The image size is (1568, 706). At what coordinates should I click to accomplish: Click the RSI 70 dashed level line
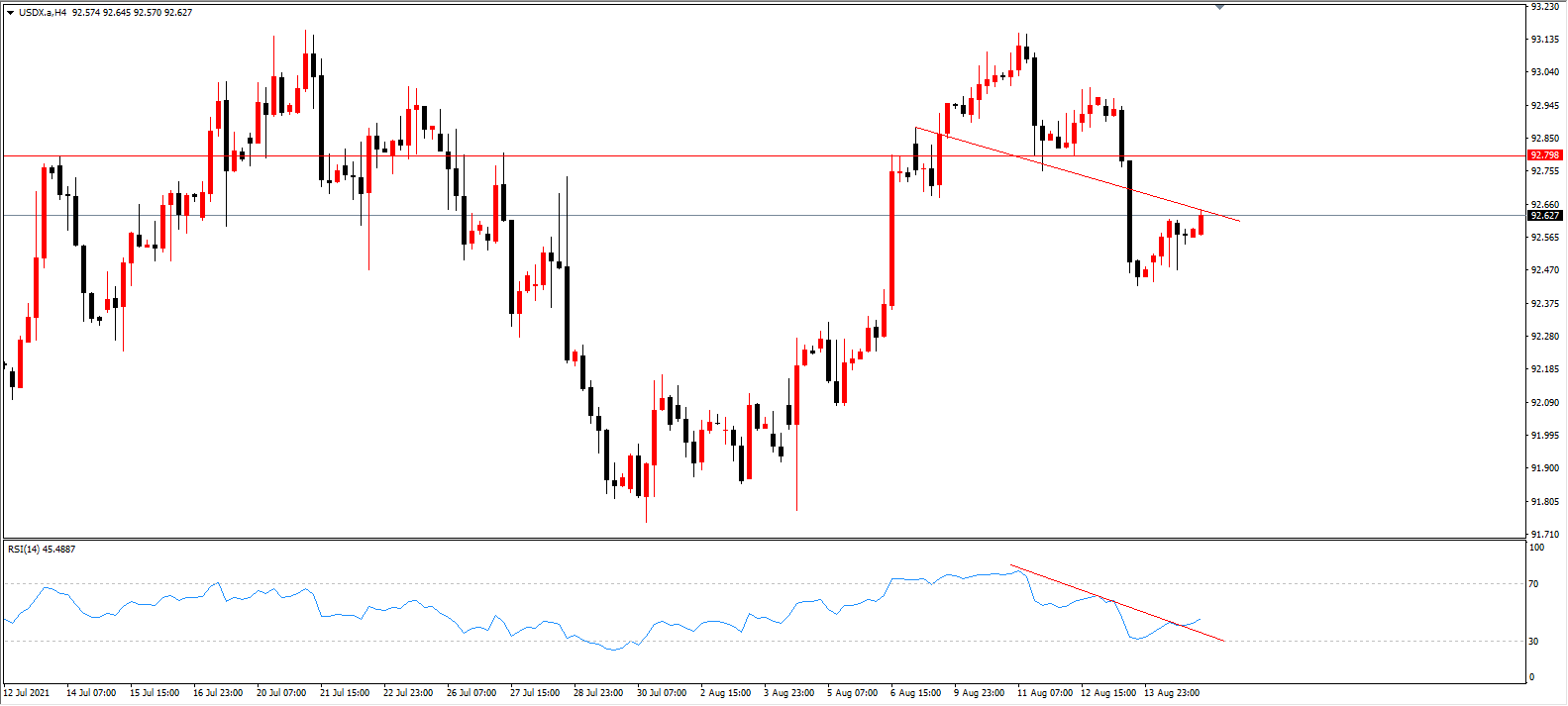click(763, 584)
